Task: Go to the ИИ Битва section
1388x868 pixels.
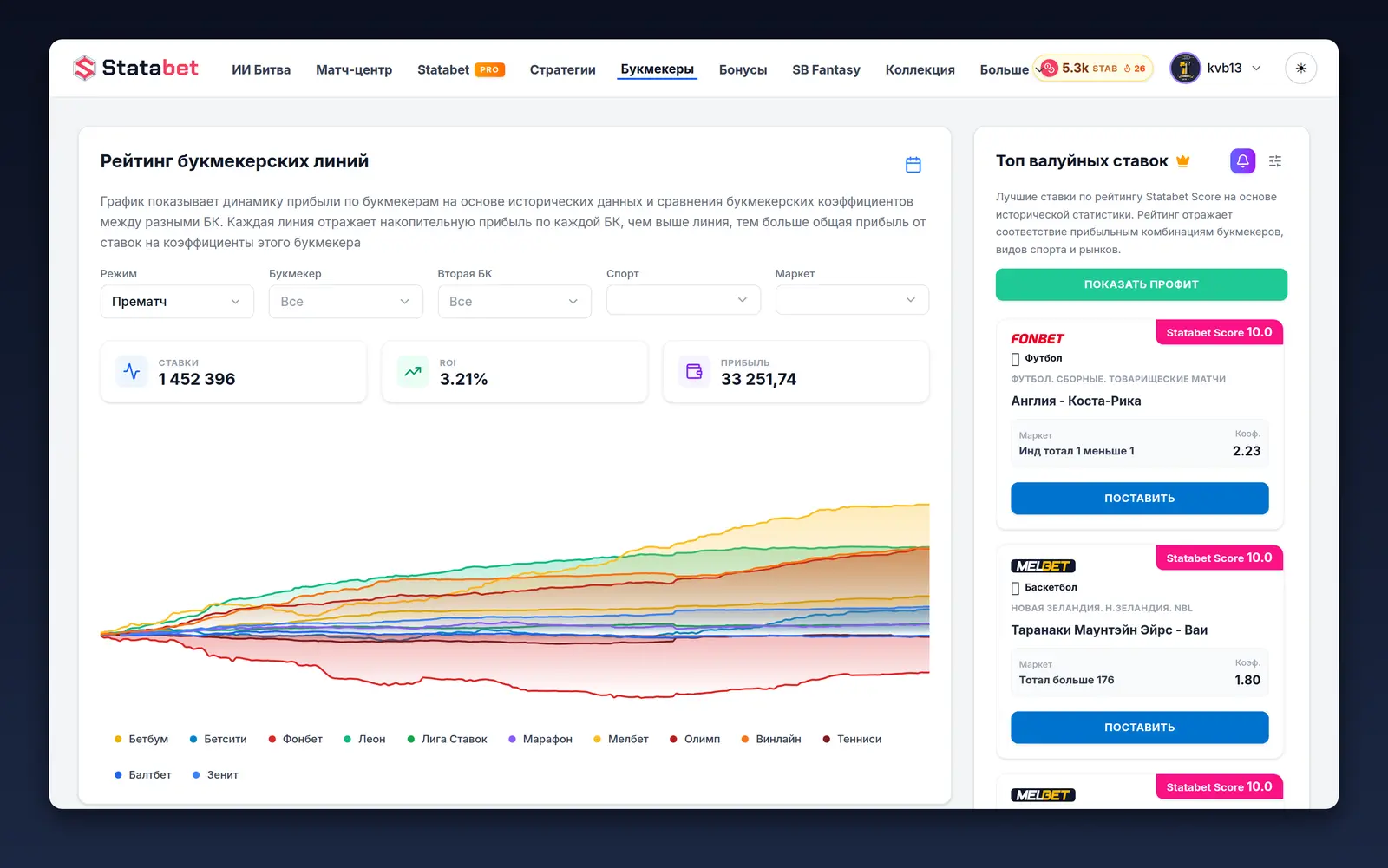Action: coord(261,69)
